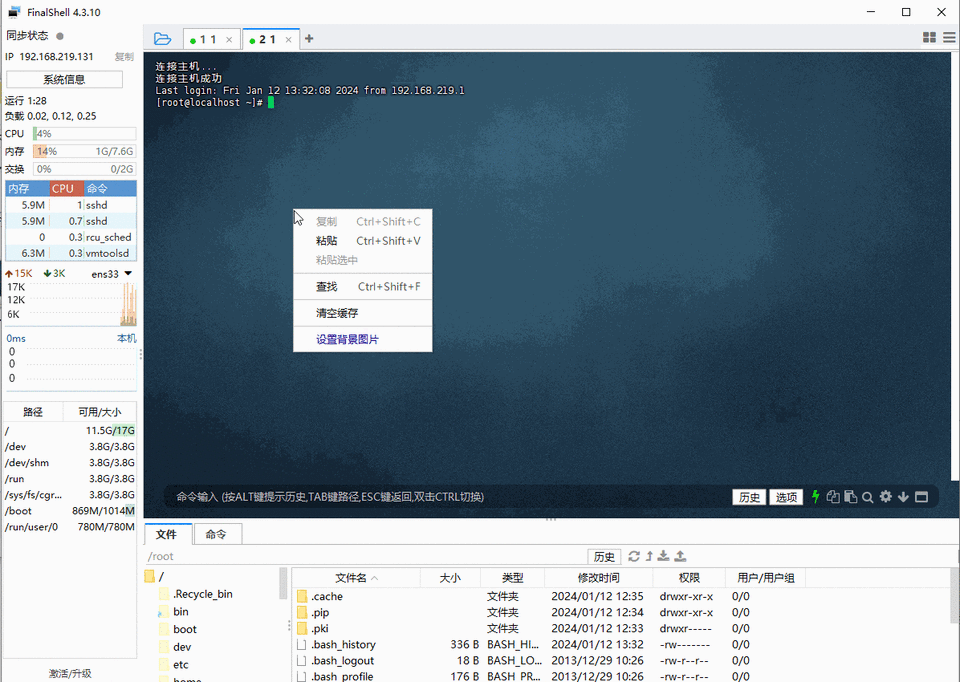Viewport: 960px width, 682px height.
Task: Sort processes by CPU column header
Action: click(x=67, y=189)
